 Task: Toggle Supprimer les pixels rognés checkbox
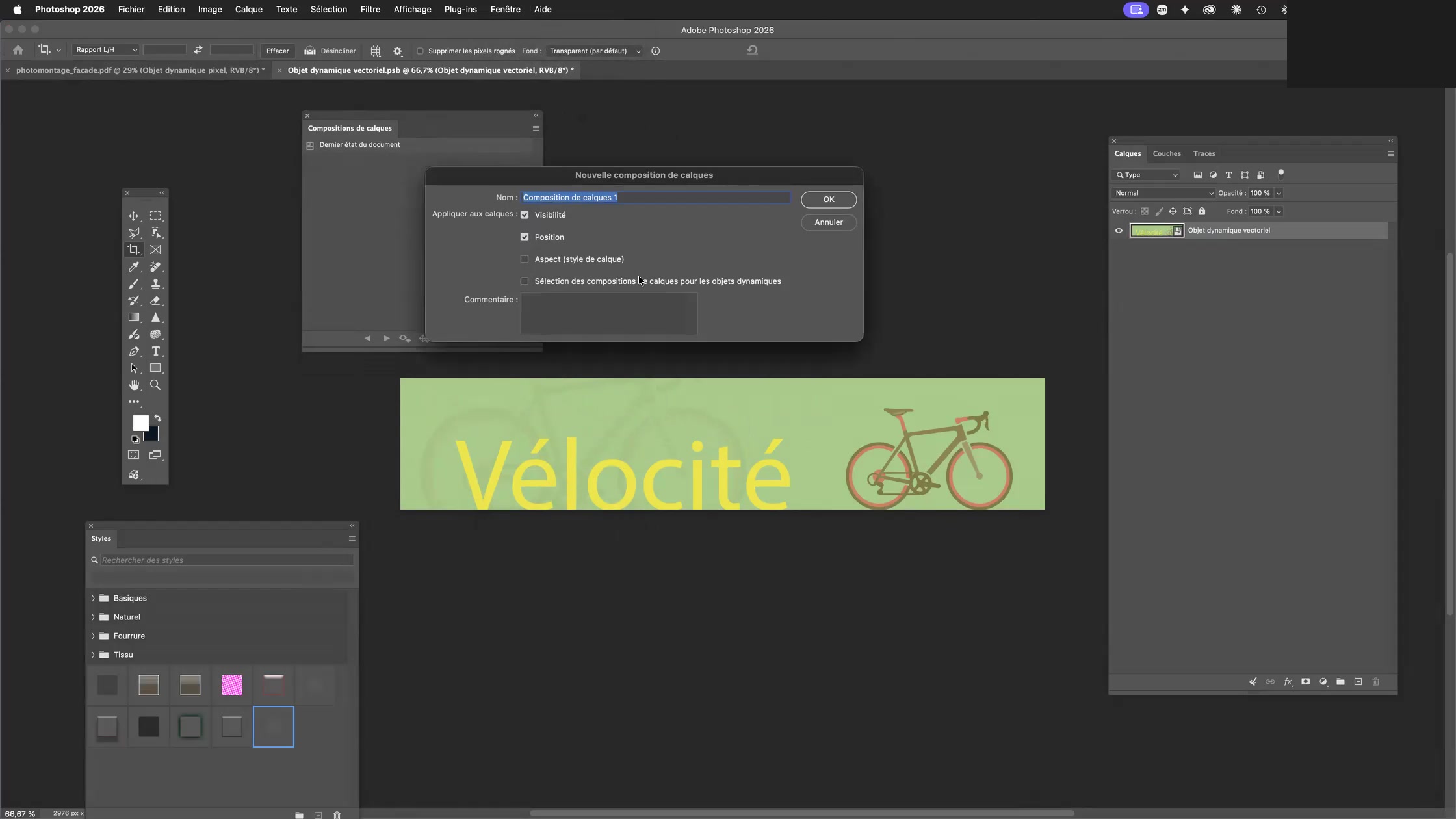point(420,51)
